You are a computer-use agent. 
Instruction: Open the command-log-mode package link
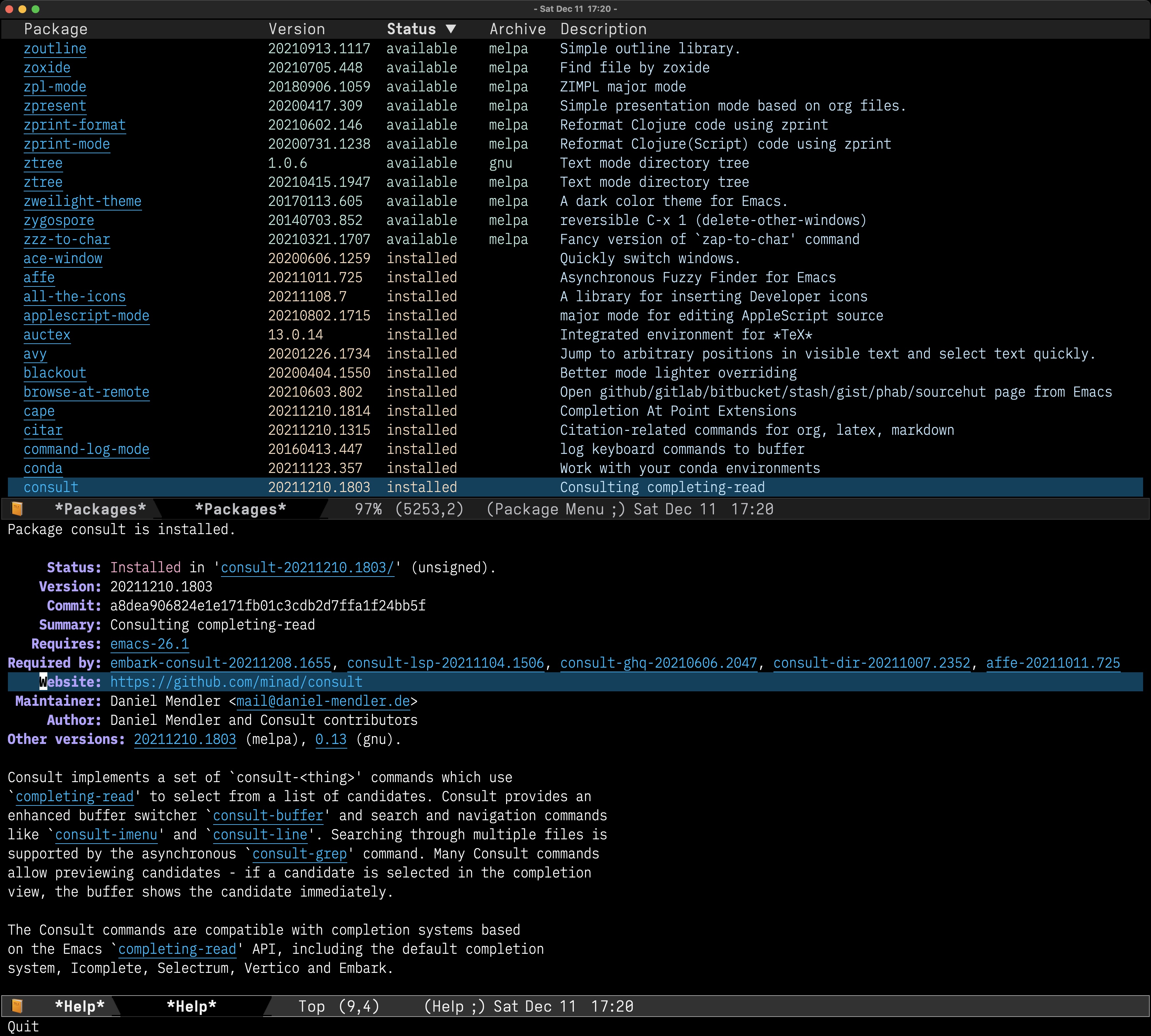(86, 449)
